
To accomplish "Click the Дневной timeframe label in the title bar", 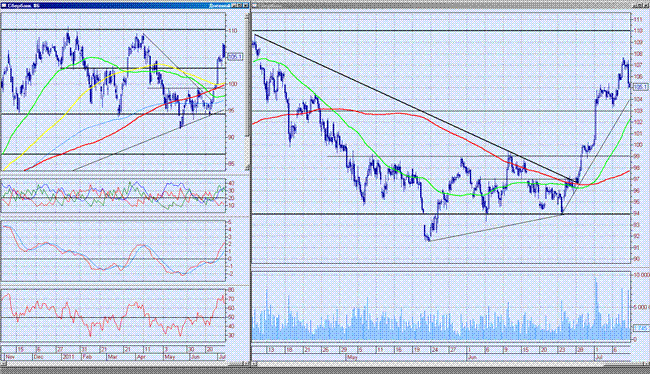I will coord(220,5).
